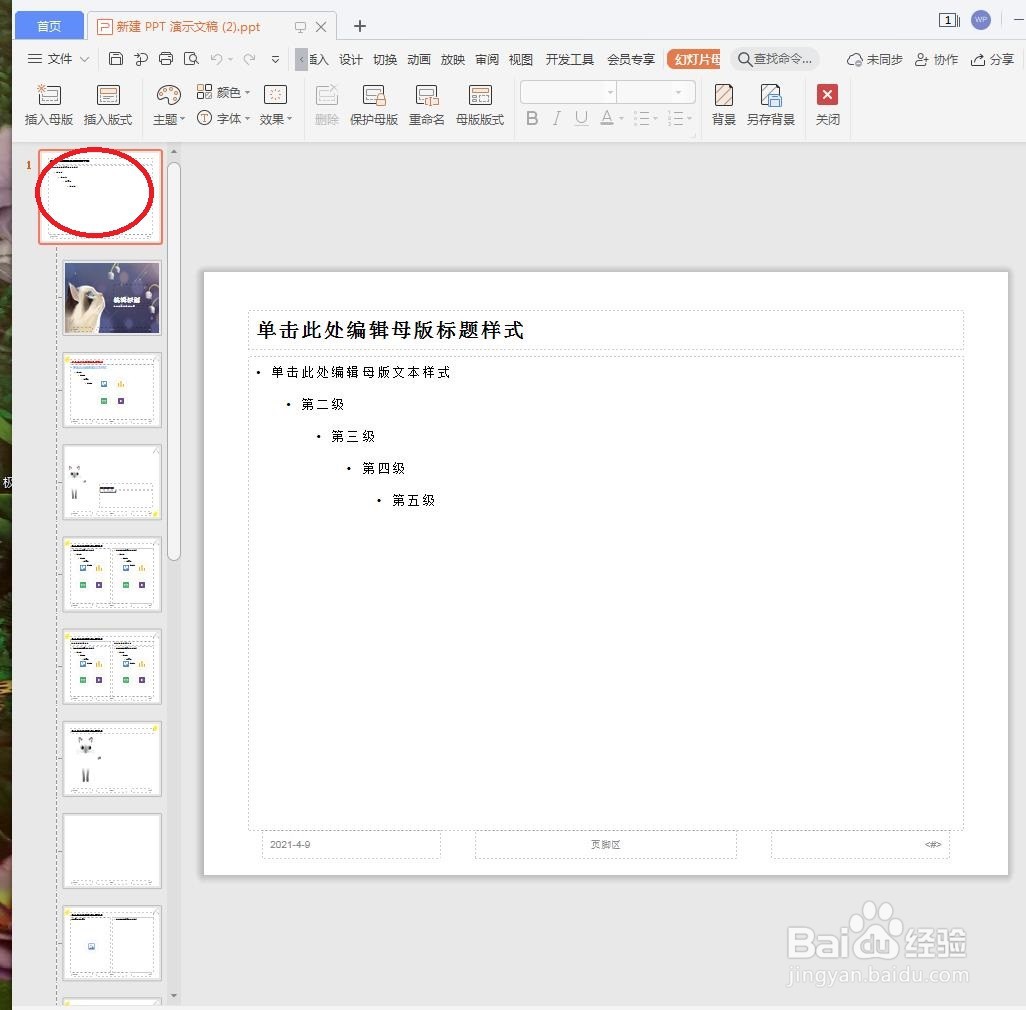Select the first slide master thumbnail

(100, 196)
